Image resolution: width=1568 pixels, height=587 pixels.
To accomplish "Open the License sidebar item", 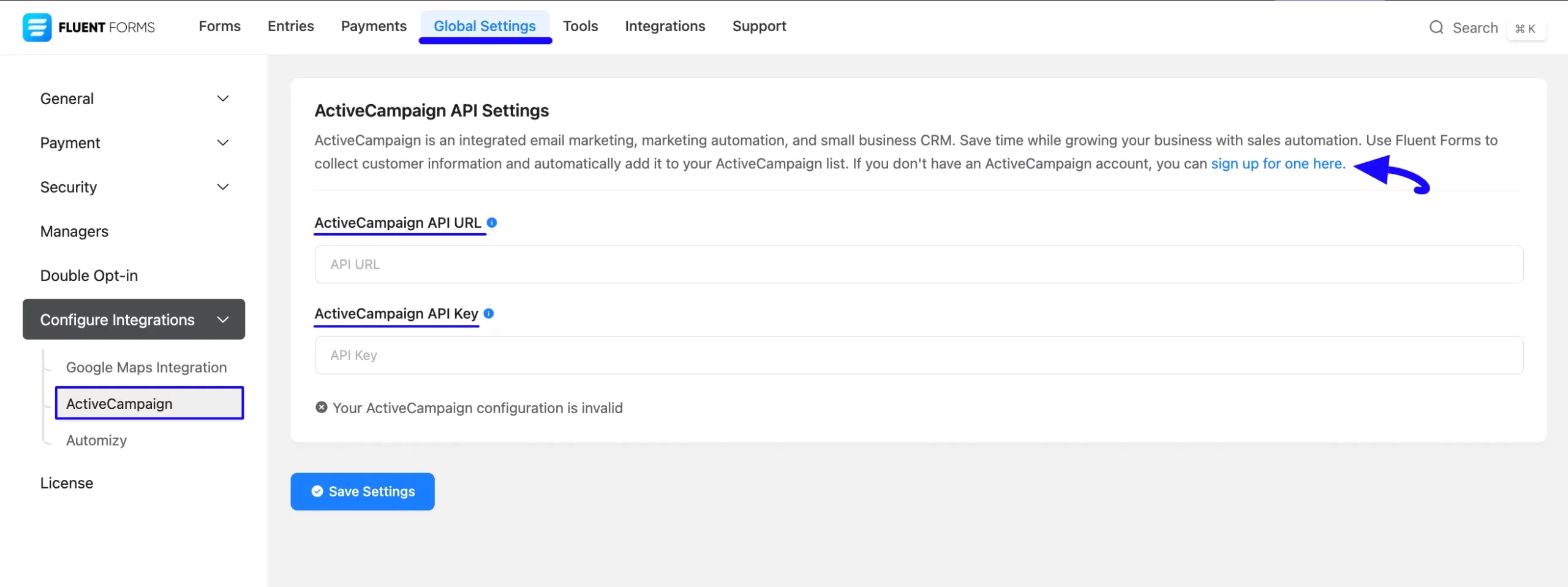I will coord(67,483).
